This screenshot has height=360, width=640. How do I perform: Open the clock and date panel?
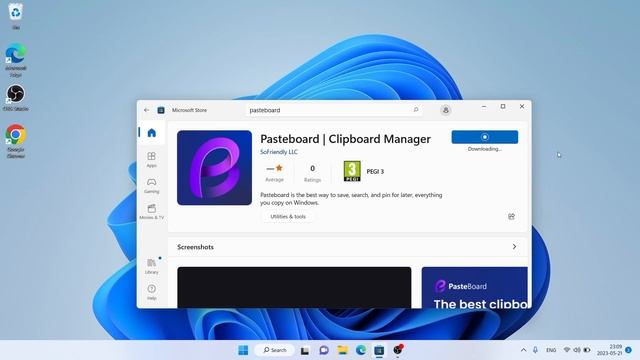click(x=609, y=350)
